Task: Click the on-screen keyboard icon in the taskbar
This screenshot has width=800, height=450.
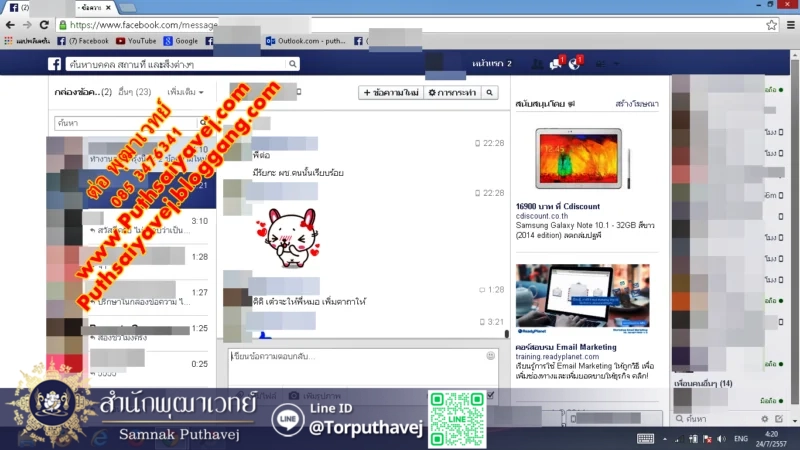Action: pyautogui.click(x=645, y=438)
